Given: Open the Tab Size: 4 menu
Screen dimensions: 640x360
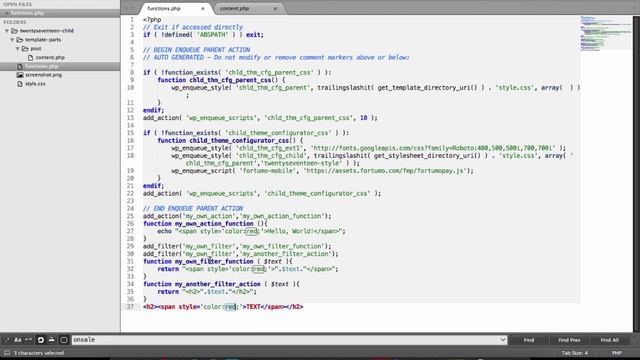Looking at the screenshot, I should coord(574,353).
